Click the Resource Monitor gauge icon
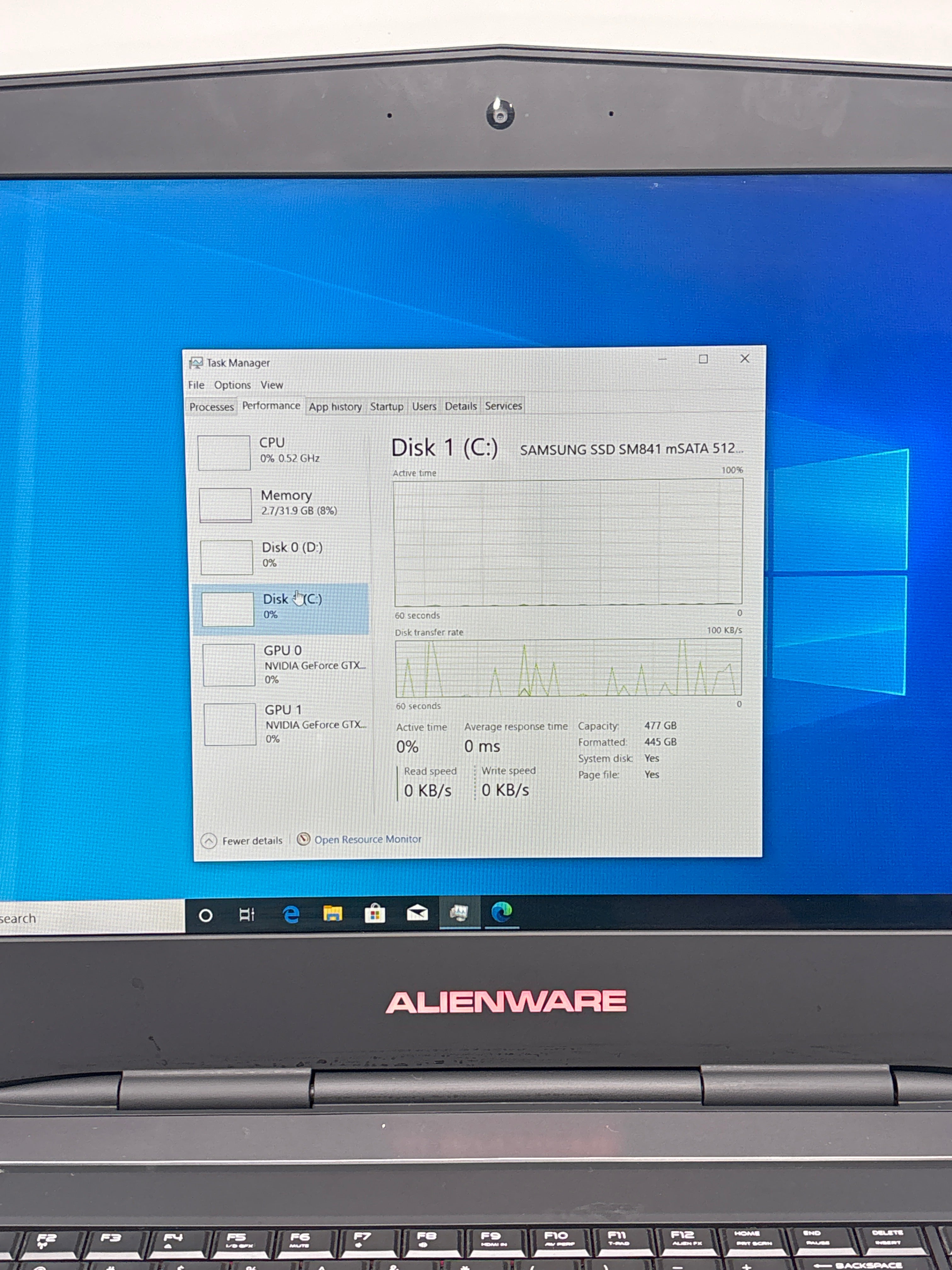 303,839
